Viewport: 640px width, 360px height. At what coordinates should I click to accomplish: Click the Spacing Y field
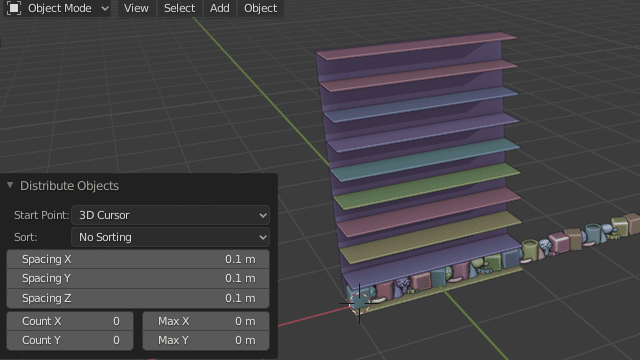coord(138,278)
